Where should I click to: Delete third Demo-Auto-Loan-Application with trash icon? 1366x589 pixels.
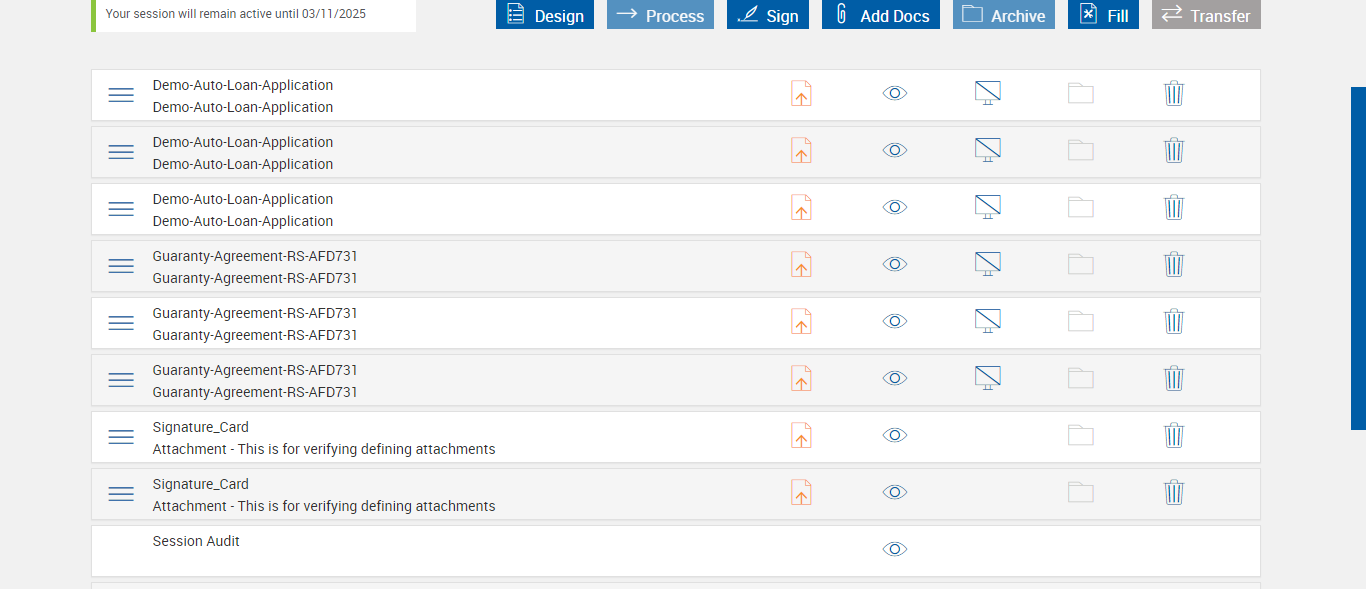point(1174,207)
